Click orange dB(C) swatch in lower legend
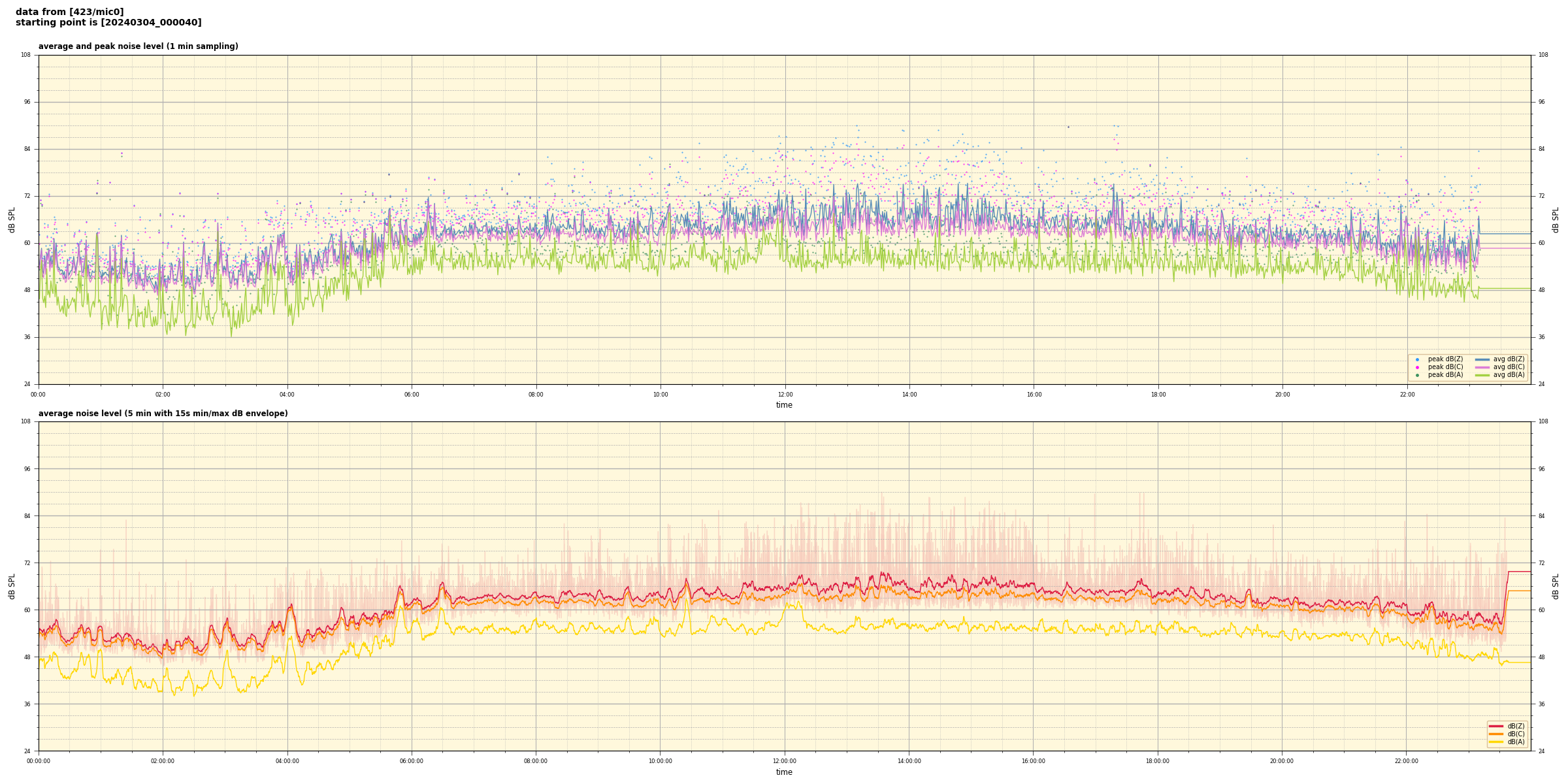 (1495, 734)
